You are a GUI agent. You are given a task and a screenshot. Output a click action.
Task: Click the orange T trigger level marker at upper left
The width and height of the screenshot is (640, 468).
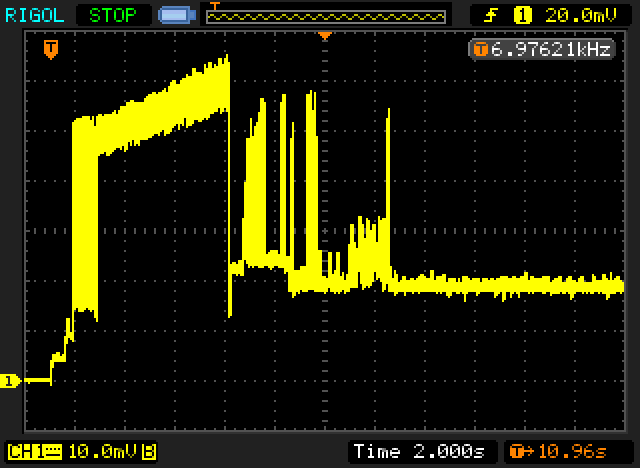tap(51, 49)
